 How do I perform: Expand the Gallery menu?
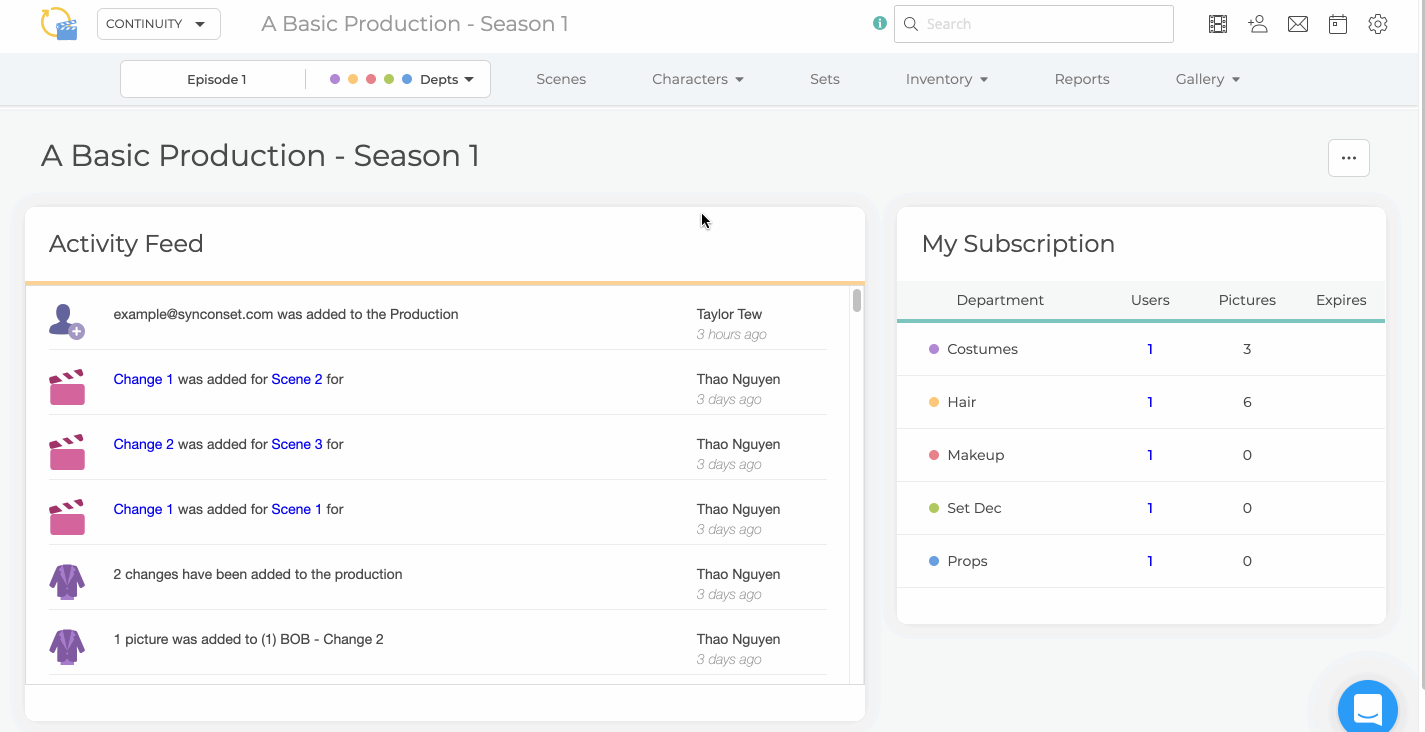(x=1208, y=79)
